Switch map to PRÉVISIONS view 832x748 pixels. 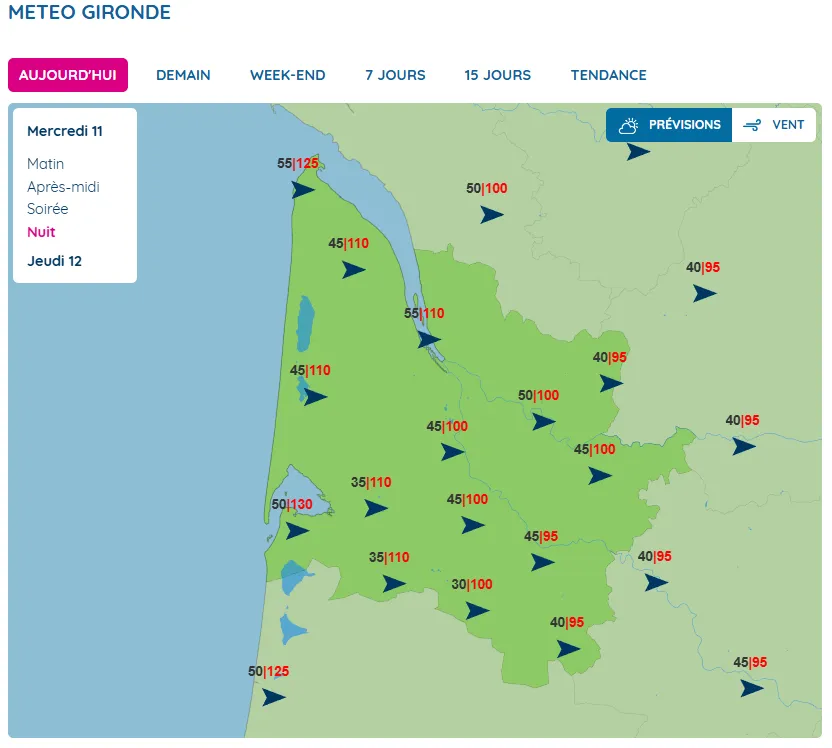point(683,125)
